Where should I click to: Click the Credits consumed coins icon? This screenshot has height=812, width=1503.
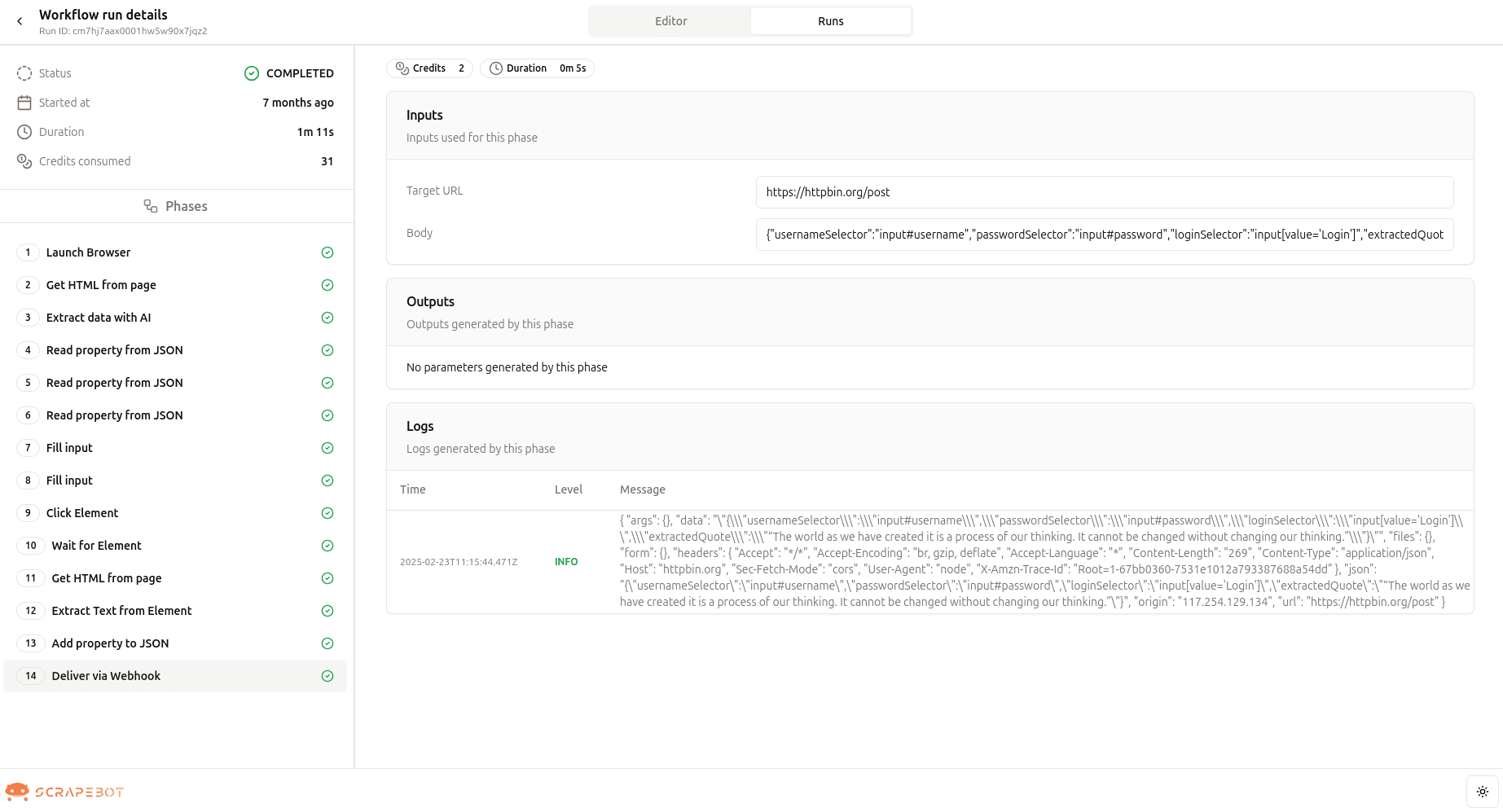pyautogui.click(x=24, y=161)
